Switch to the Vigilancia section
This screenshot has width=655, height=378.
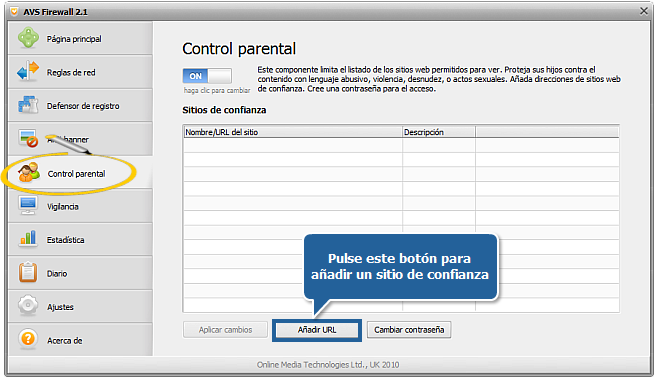(80, 206)
